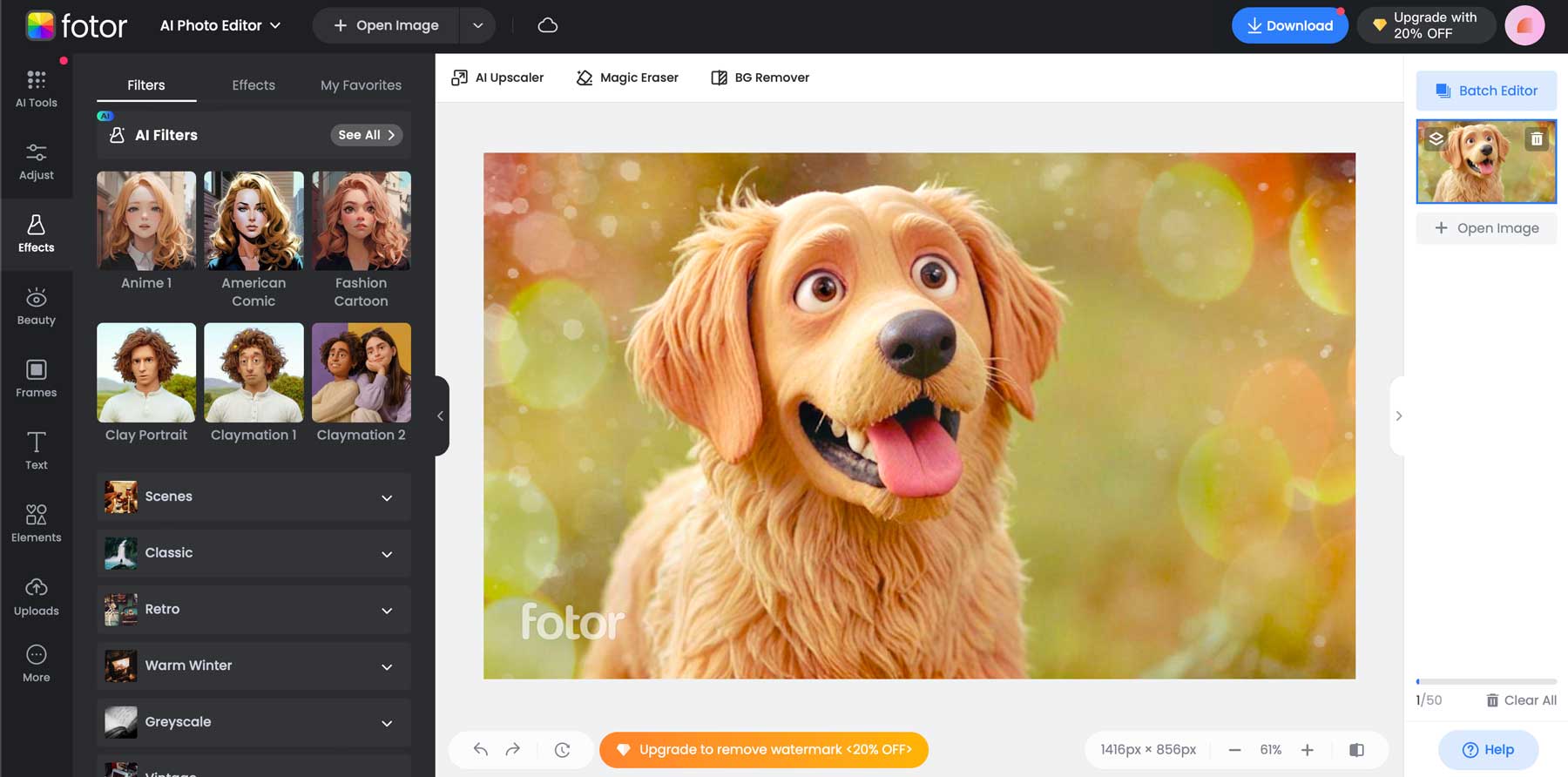Click the undo arrow

pyautogui.click(x=481, y=749)
